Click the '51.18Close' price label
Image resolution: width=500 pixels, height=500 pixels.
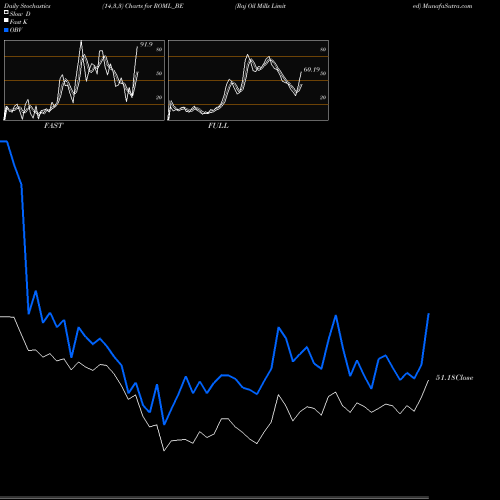point(455,378)
